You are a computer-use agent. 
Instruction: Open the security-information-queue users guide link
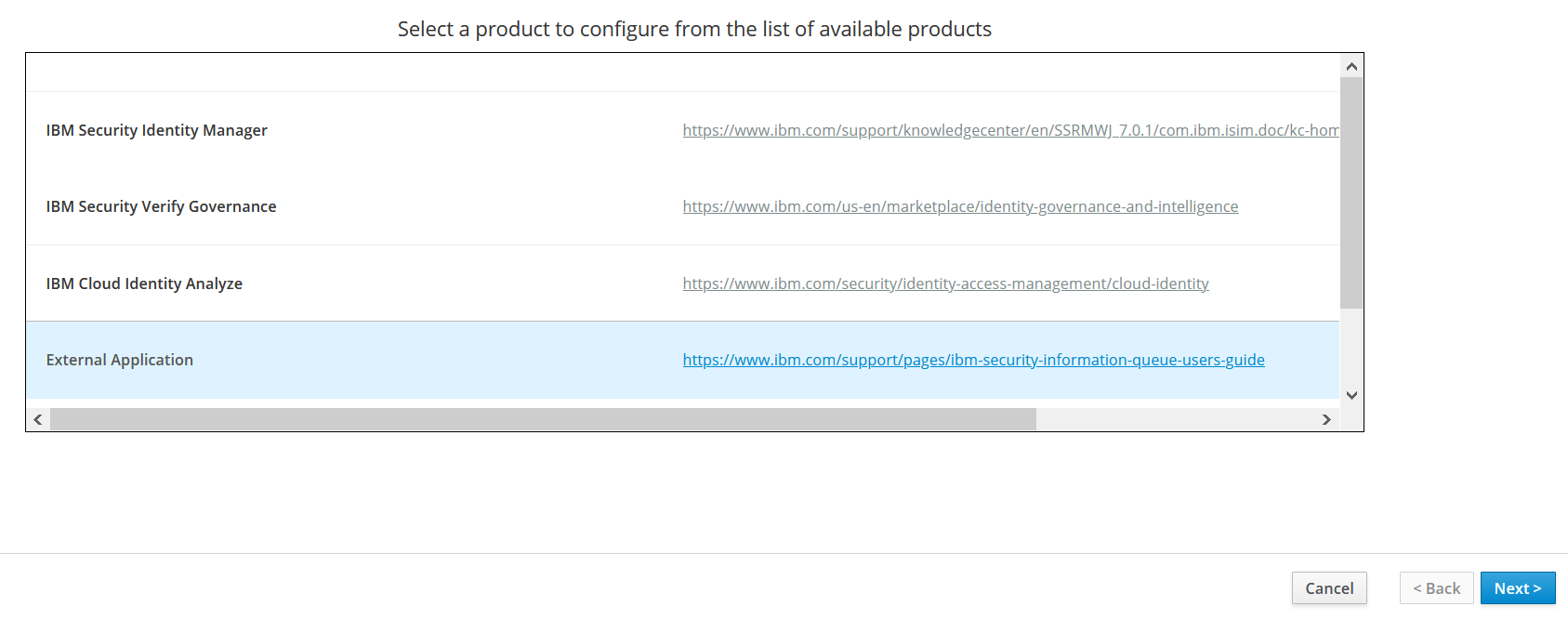pos(973,360)
